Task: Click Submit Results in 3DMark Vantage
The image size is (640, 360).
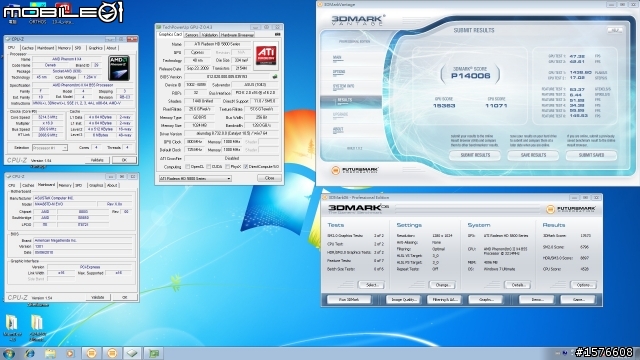Action: click(475, 155)
